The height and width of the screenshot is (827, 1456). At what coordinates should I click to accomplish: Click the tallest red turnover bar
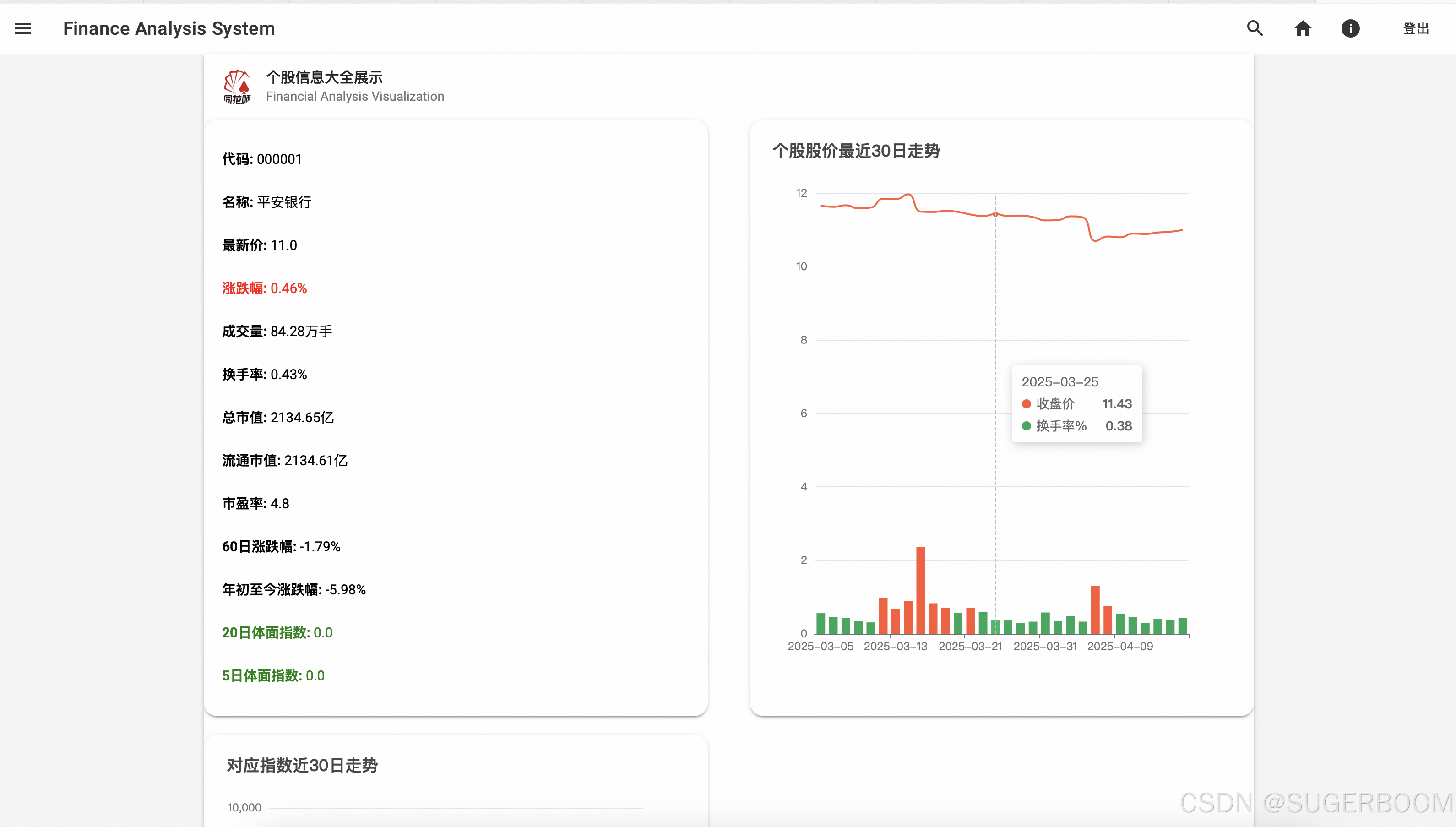(920, 590)
